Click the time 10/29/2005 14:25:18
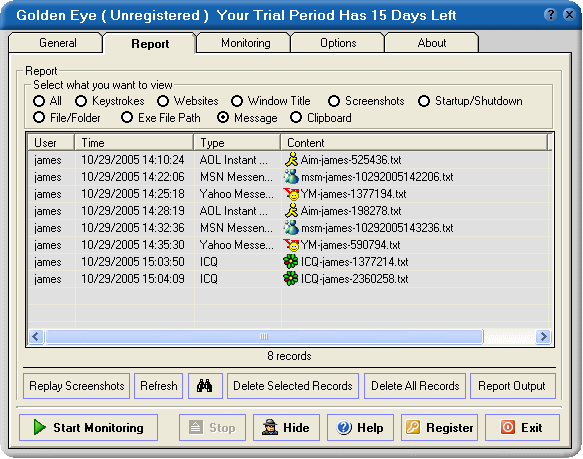This screenshot has width=583, height=459. point(133,194)
